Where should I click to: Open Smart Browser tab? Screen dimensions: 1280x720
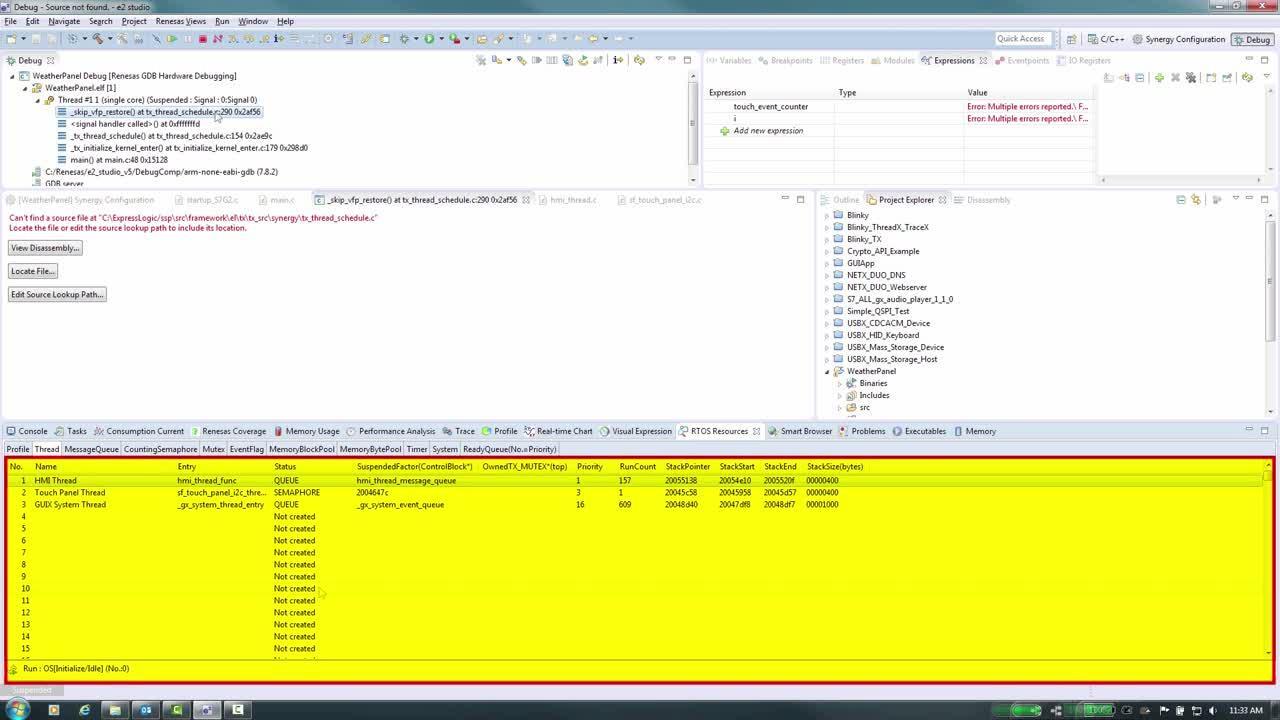click(x=800, y=431)
